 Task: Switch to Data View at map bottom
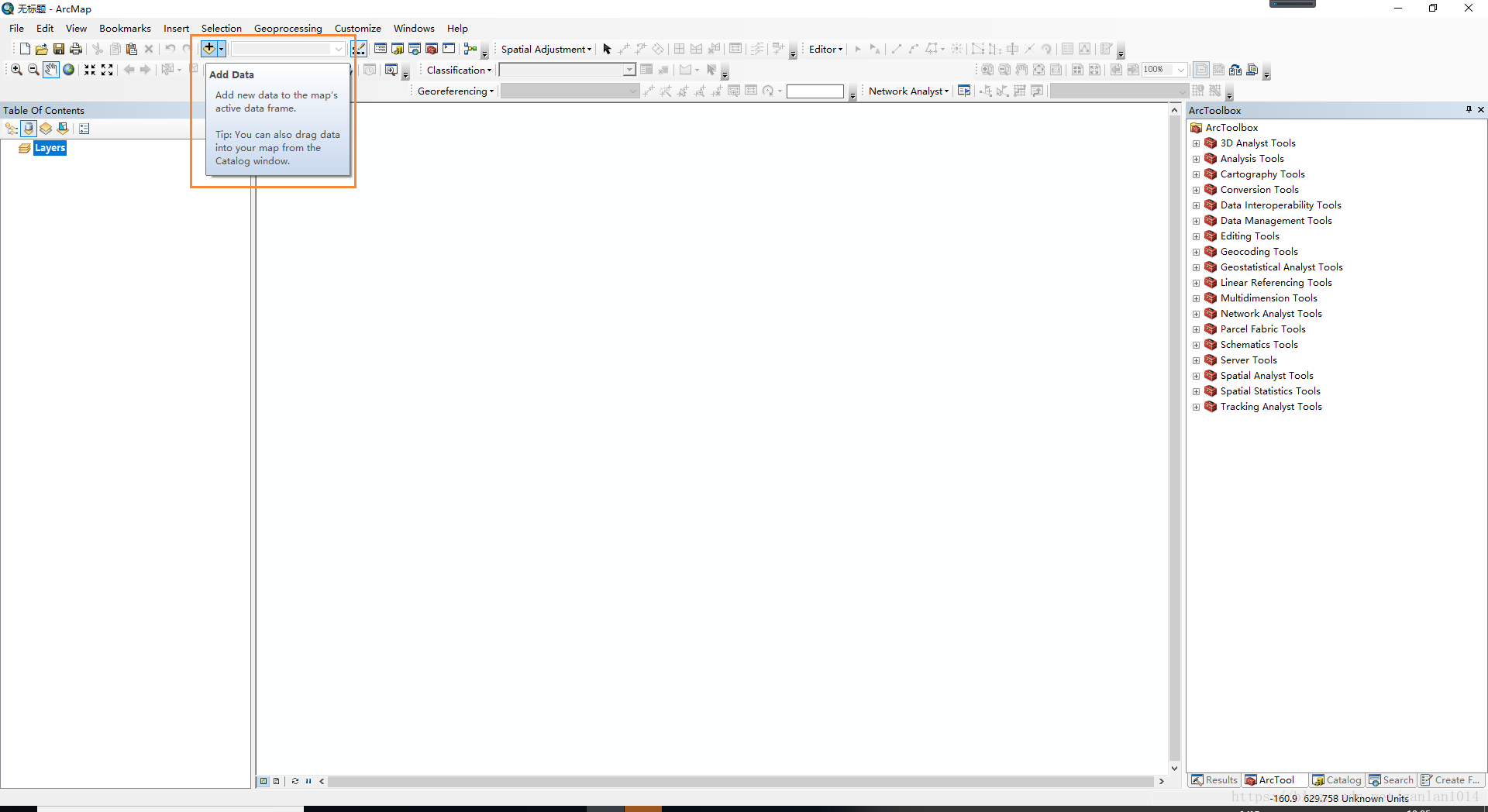click(263, 781)
